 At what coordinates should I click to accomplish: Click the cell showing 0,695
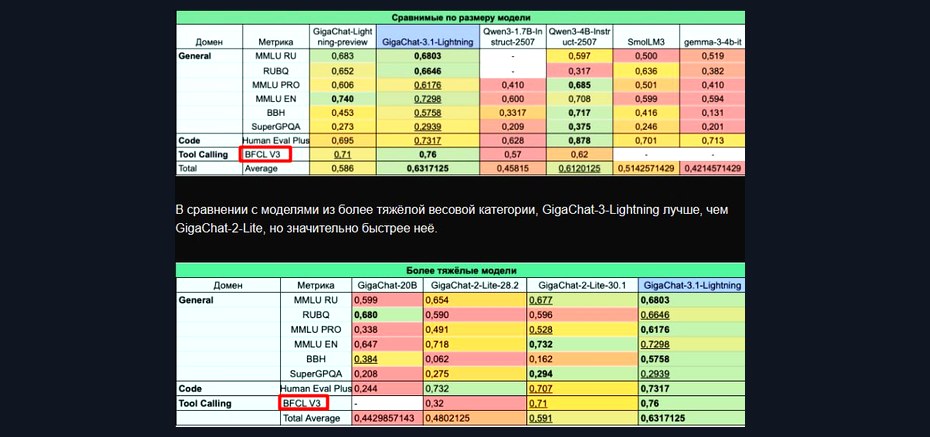tap(343, 141)
